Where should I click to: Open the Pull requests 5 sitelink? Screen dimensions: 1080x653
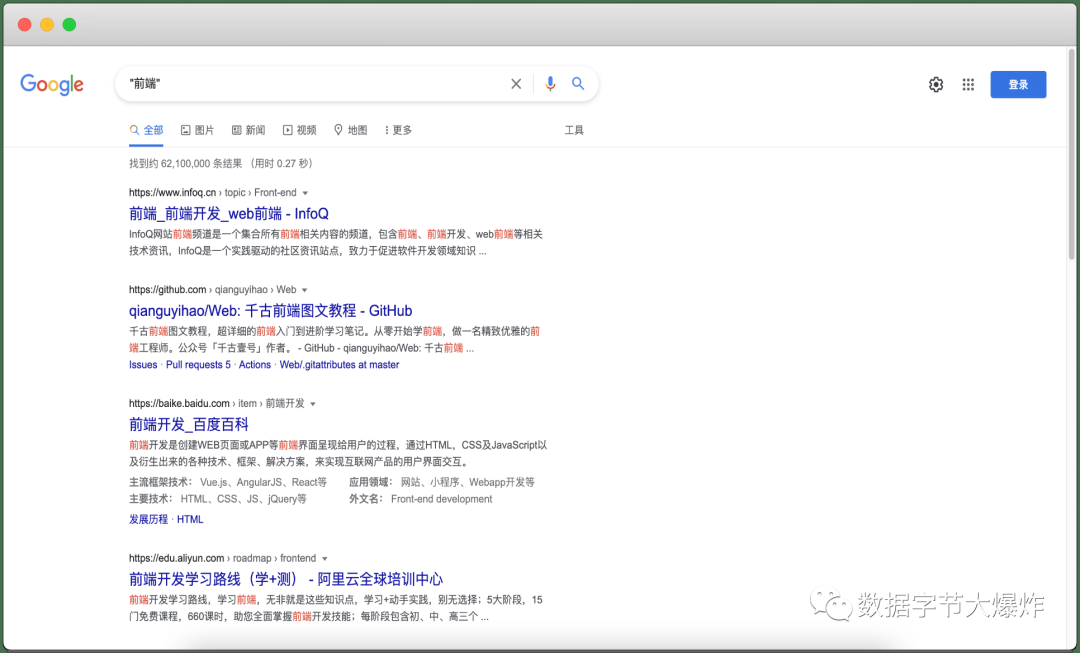click(198, 364)
